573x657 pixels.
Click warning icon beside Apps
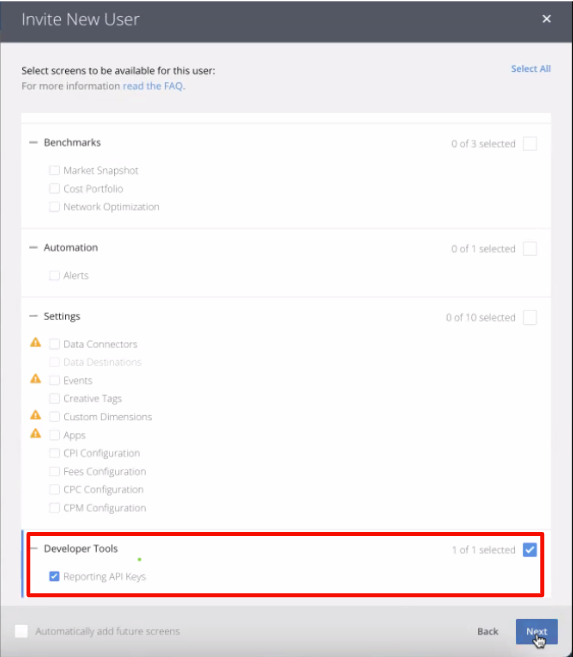36,433
